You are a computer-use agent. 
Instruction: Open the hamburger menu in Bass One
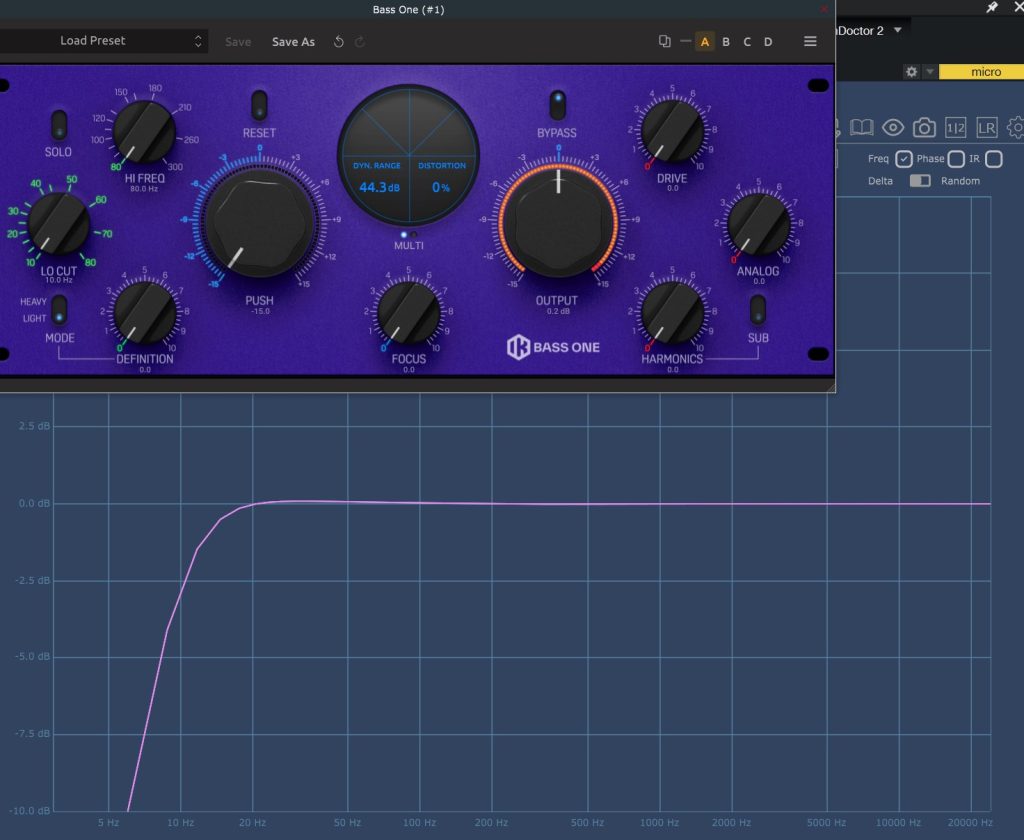click(x=810, y=42)
